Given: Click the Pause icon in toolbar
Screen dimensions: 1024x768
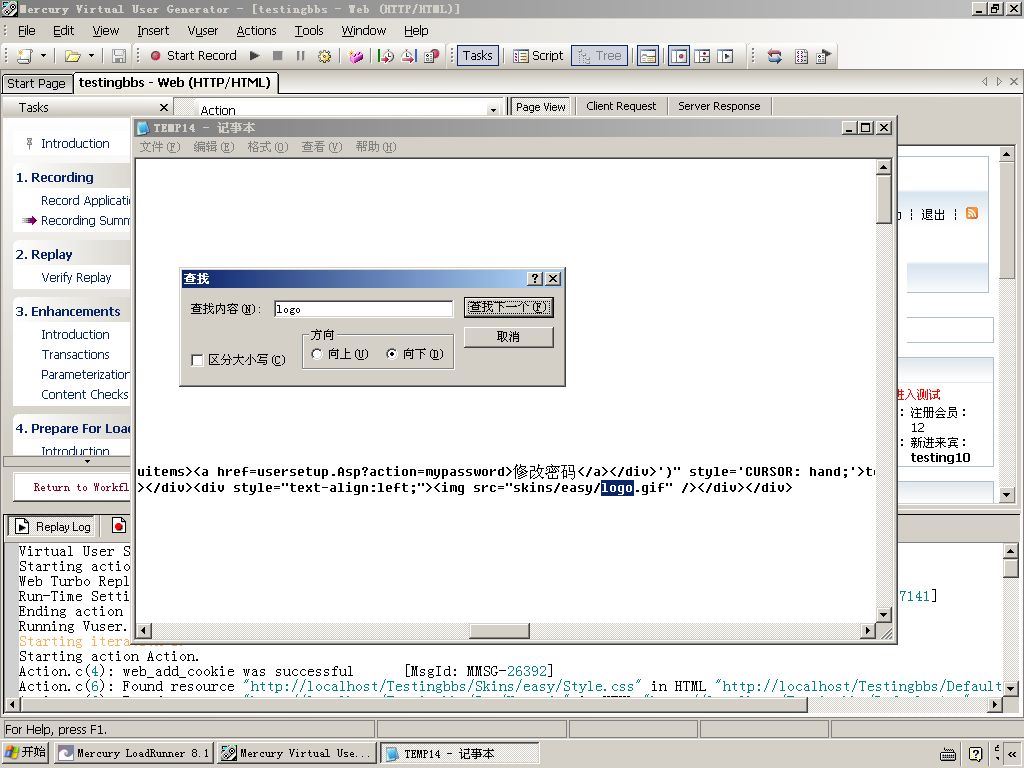Looking at the screenshot, I should click(300, 56).
